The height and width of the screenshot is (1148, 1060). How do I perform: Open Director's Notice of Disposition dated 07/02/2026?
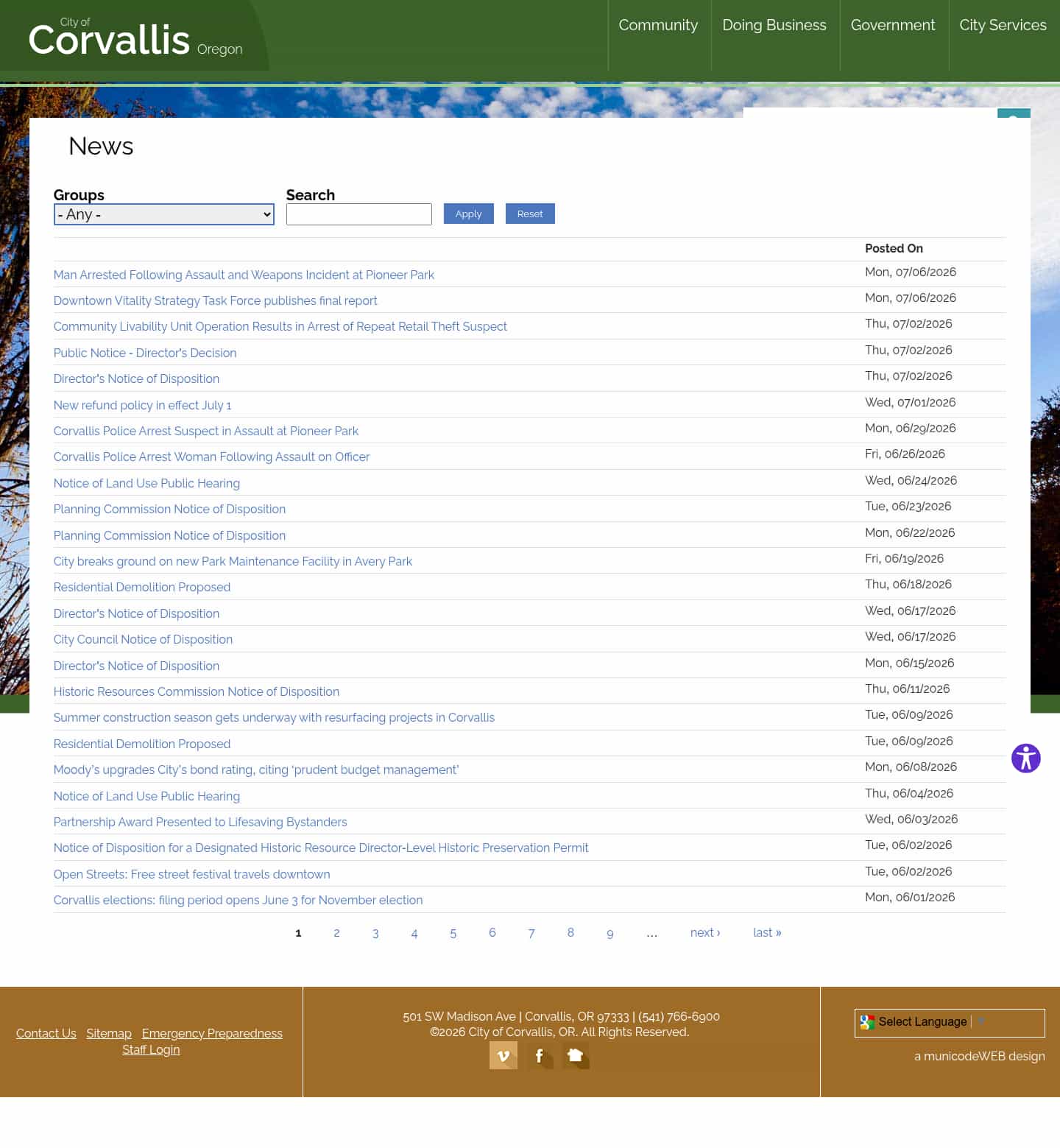pyautogui.click(x=136, y=378)
